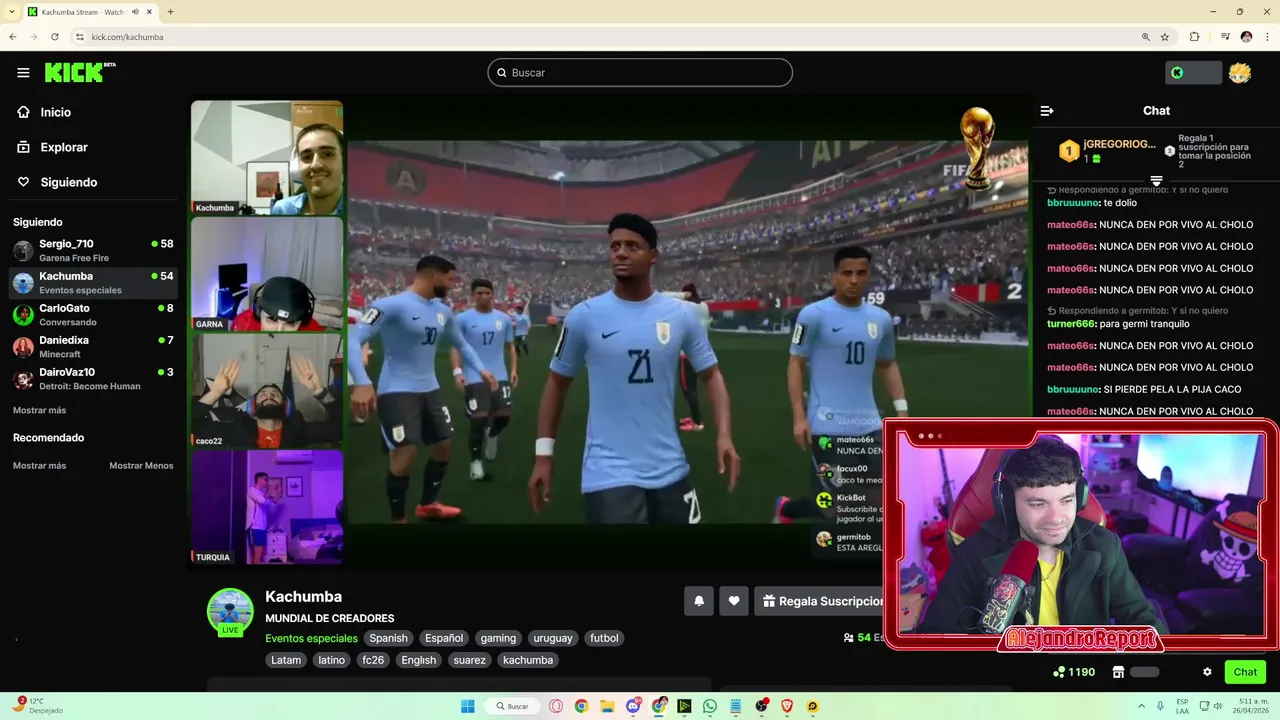Click the channel points 1190 indicator

(x=1074, y=672)
